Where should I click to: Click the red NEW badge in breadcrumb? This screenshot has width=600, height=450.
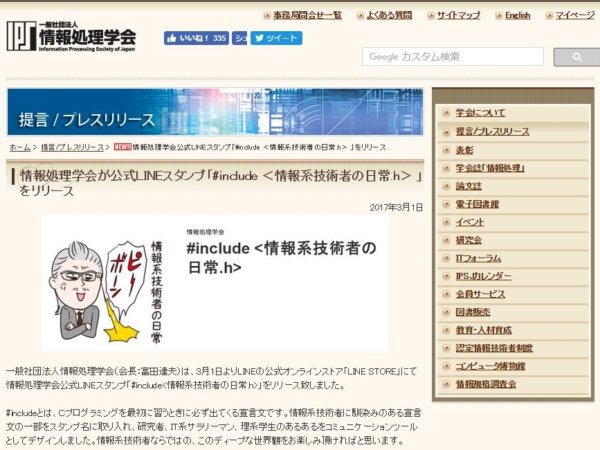[x=122, y=147]
